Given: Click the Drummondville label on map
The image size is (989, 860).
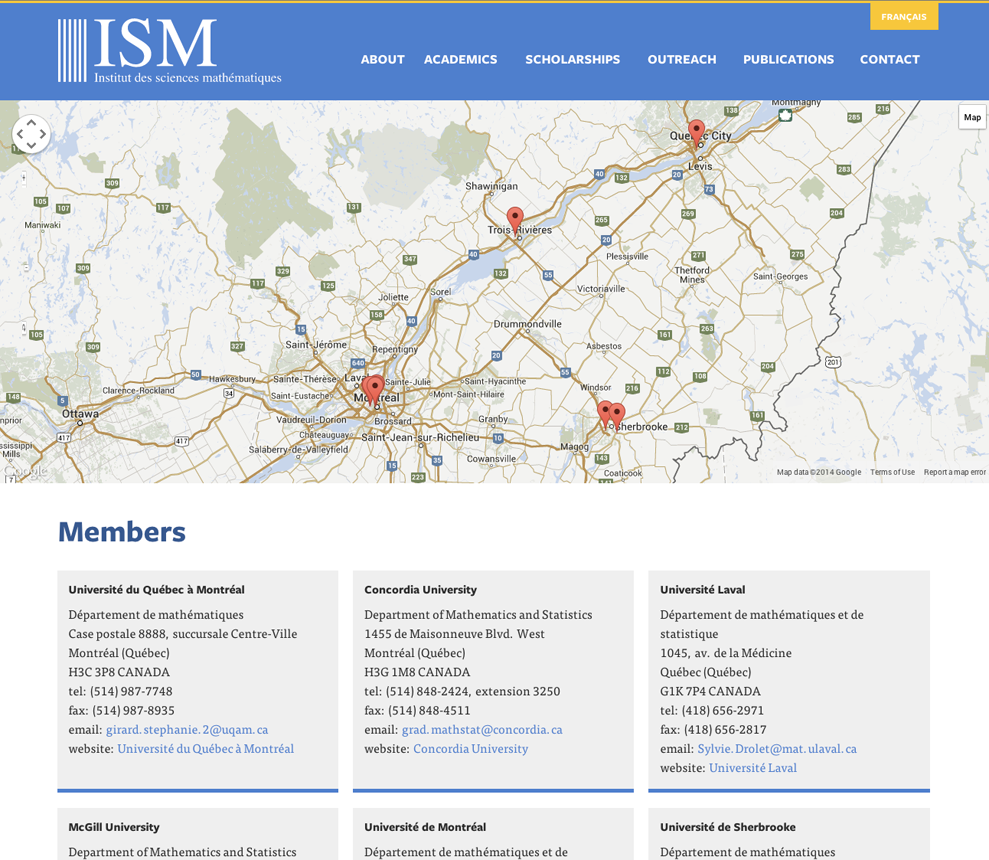Looking at the screenshot, I should [527, 324].
